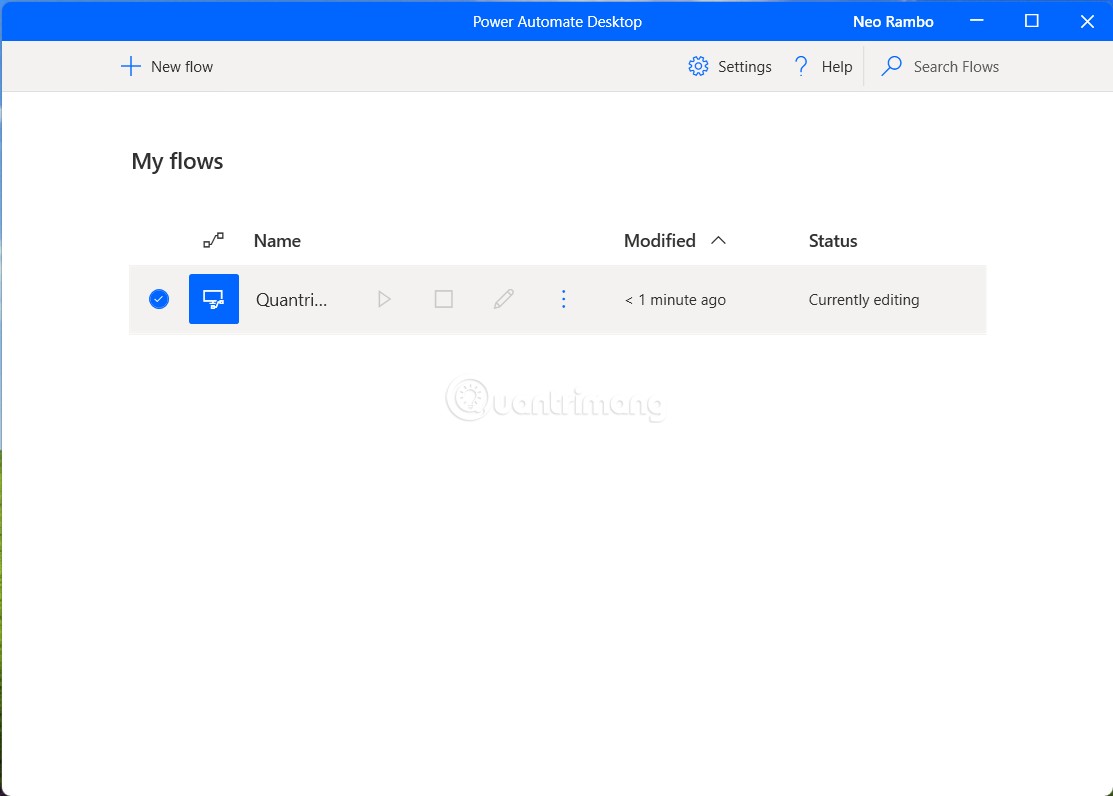Toggle Modified column sort arrow
The width and height of the screenshot is (1113, 796).
[718, 241]
